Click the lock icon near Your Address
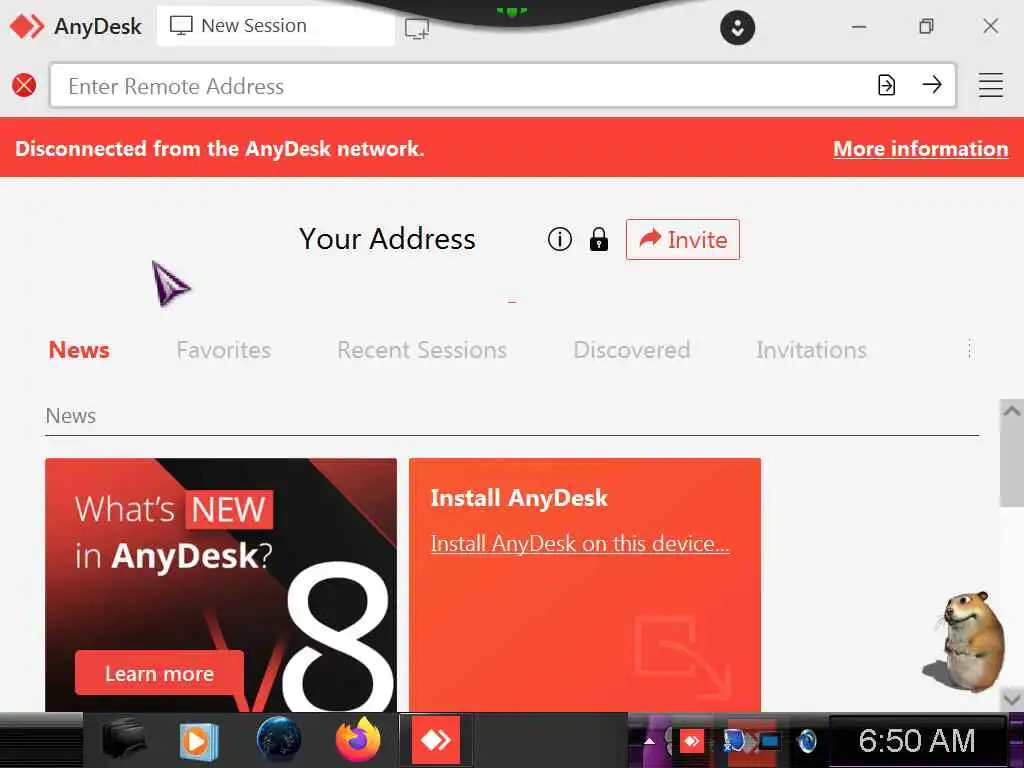1024x768 pixels. 598,239
